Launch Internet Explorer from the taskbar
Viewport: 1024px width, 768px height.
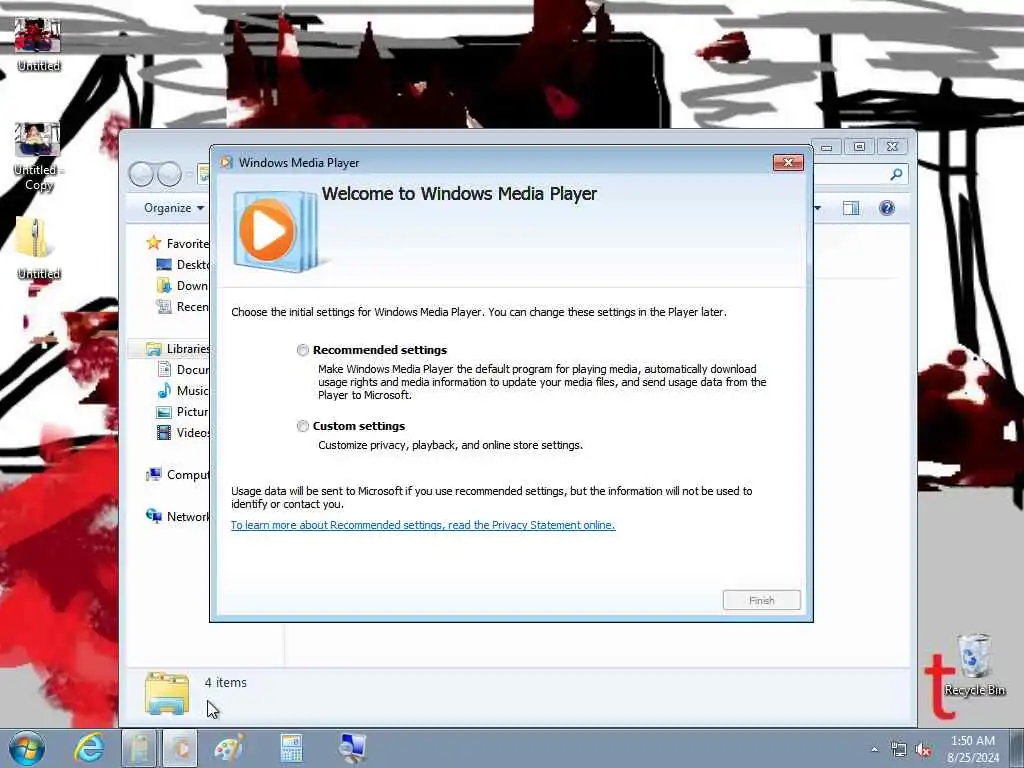point(88,748)
